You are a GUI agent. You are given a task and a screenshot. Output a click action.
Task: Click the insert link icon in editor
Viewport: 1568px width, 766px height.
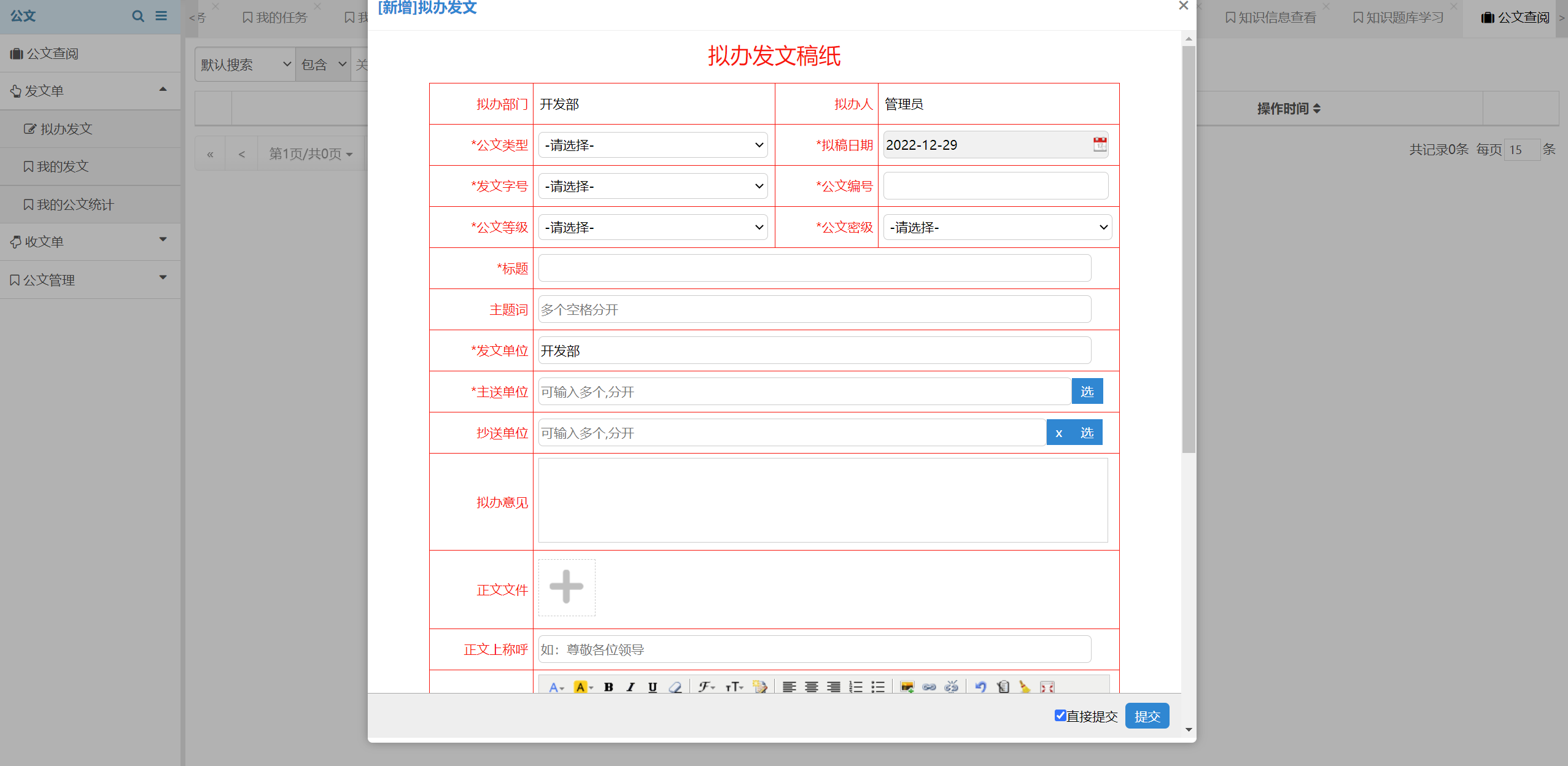(x=930, y=687)
